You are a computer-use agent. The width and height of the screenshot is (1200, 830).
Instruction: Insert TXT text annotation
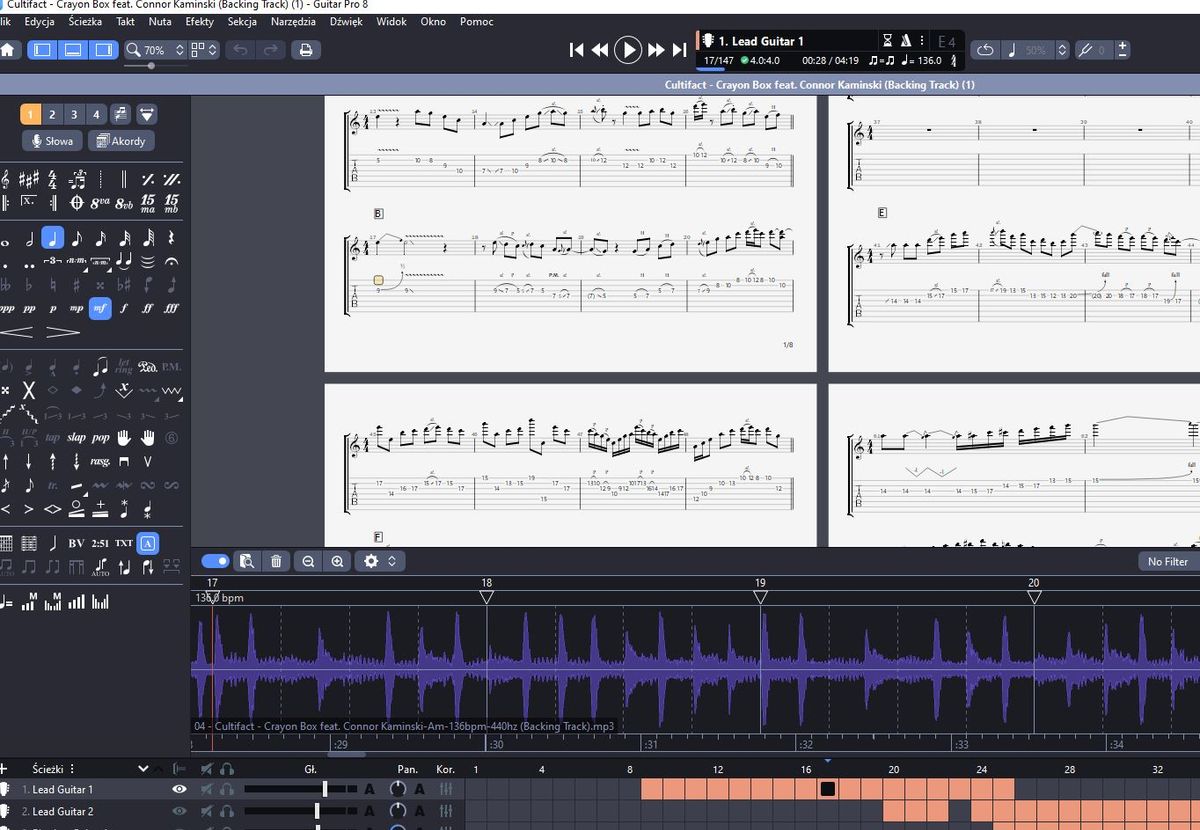[124, 543]
